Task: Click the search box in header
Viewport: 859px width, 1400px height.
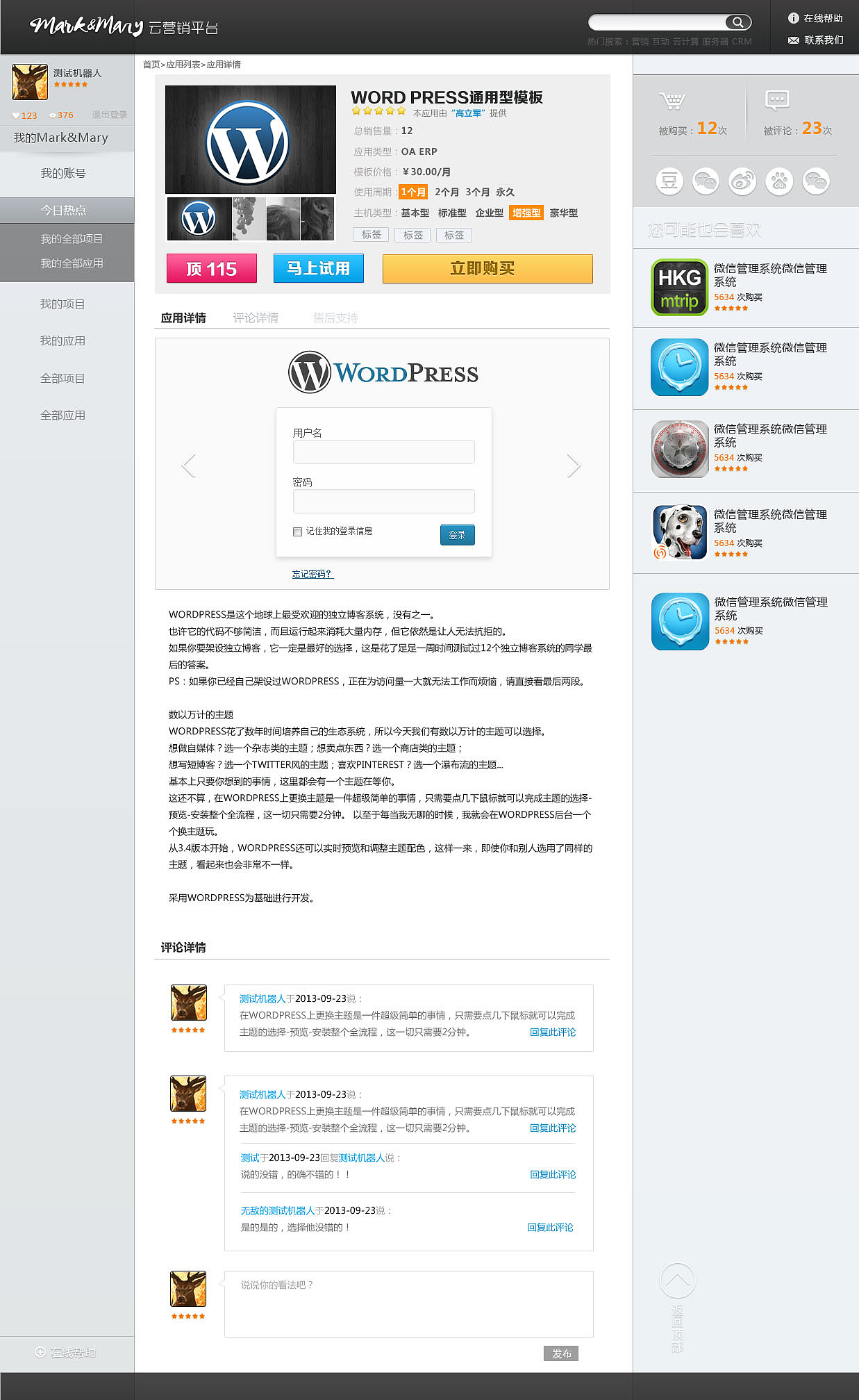Action: pyautogui.click(x=658, y=22)
